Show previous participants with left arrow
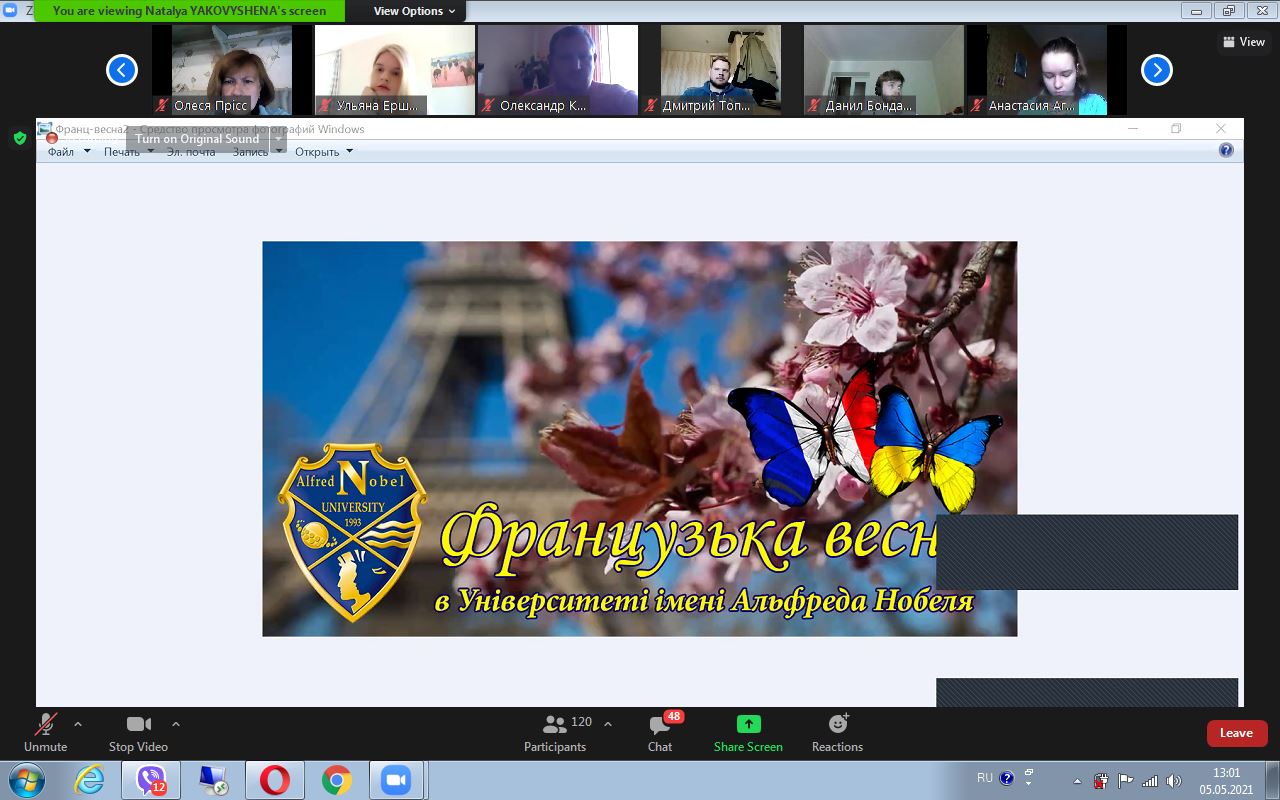 pyautogui.click(x=122, y=70)
